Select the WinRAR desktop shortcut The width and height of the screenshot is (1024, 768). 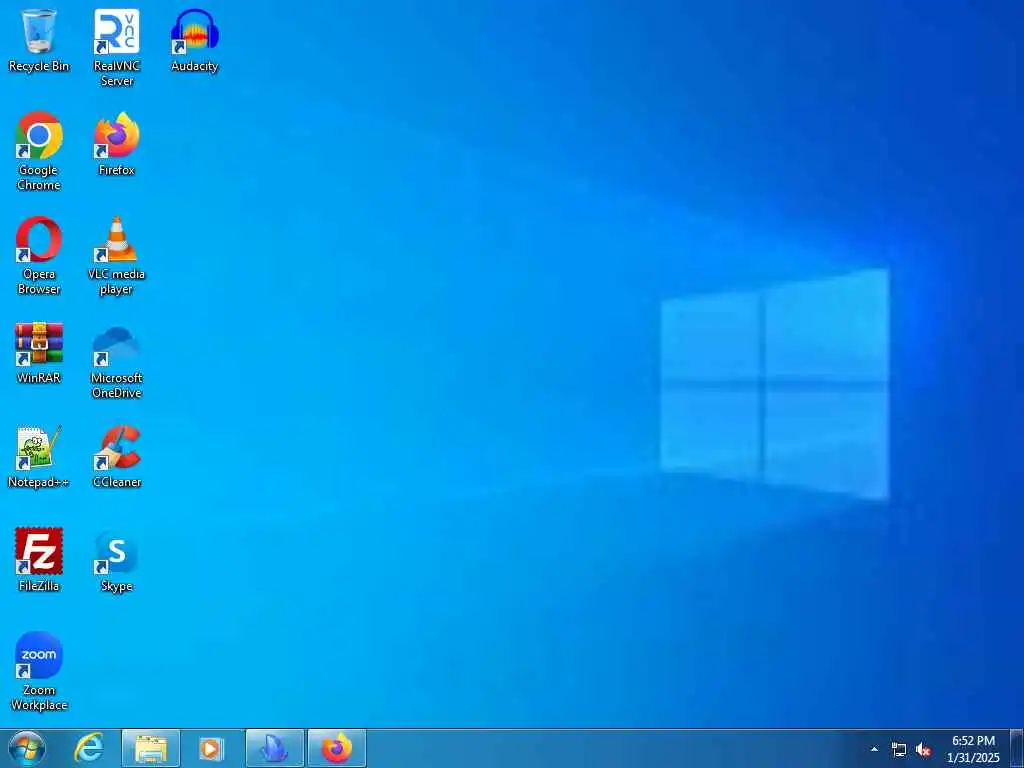(x=39, y=352)
